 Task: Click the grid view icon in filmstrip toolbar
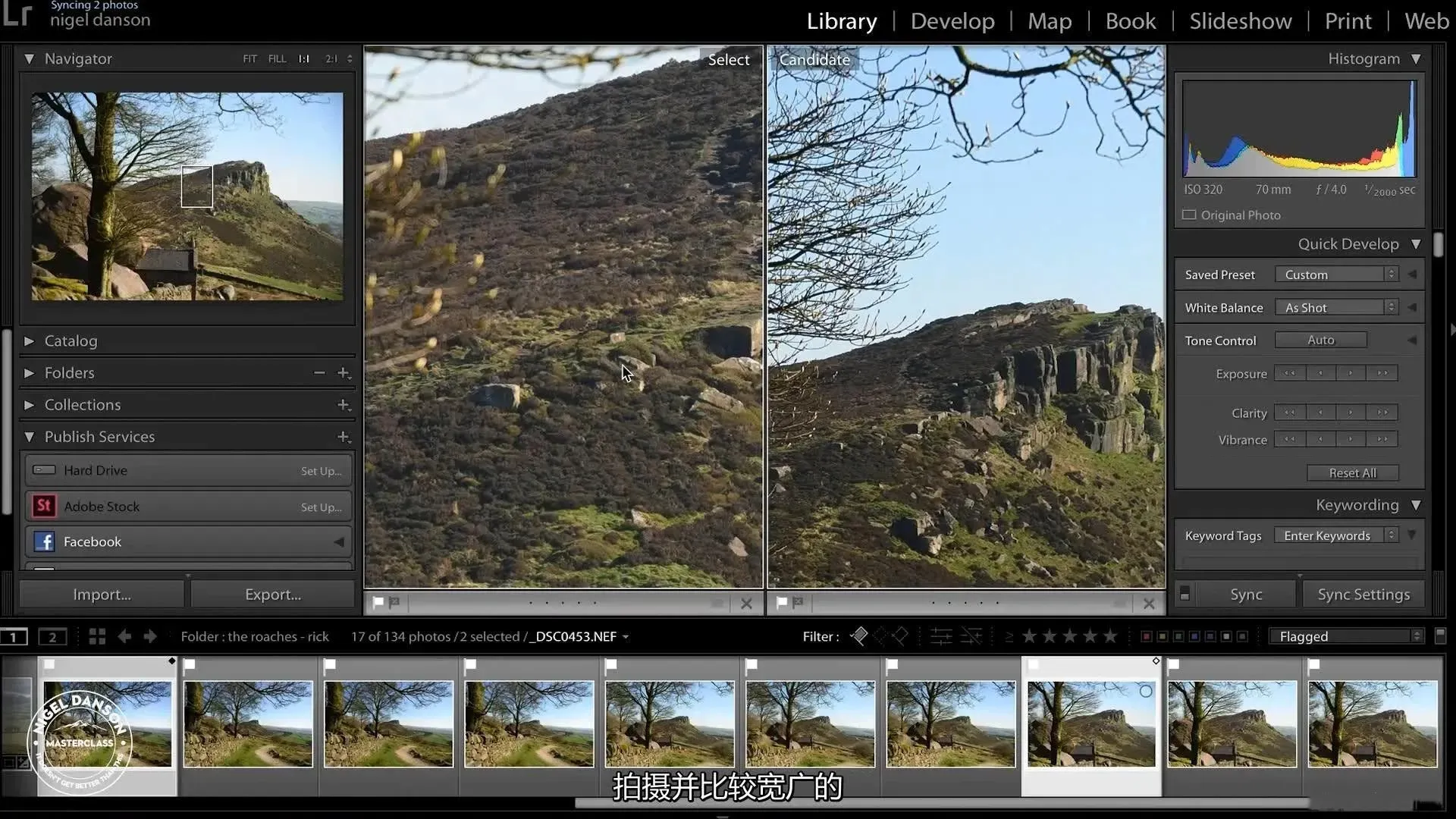97,637
